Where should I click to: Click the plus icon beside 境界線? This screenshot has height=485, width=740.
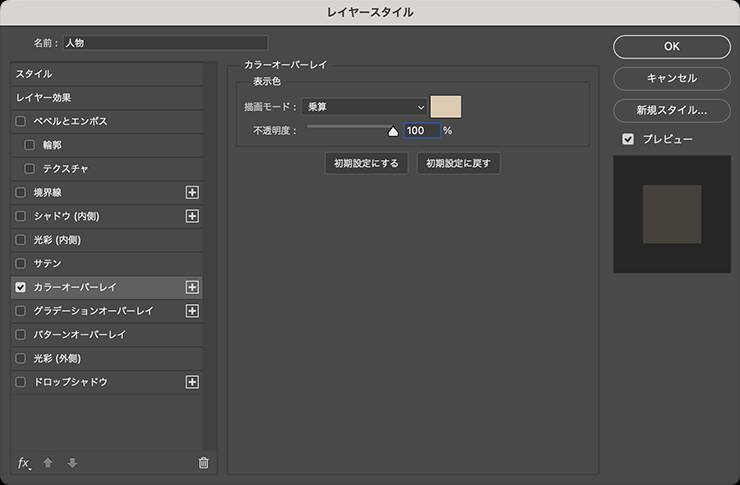coord(193,192)
